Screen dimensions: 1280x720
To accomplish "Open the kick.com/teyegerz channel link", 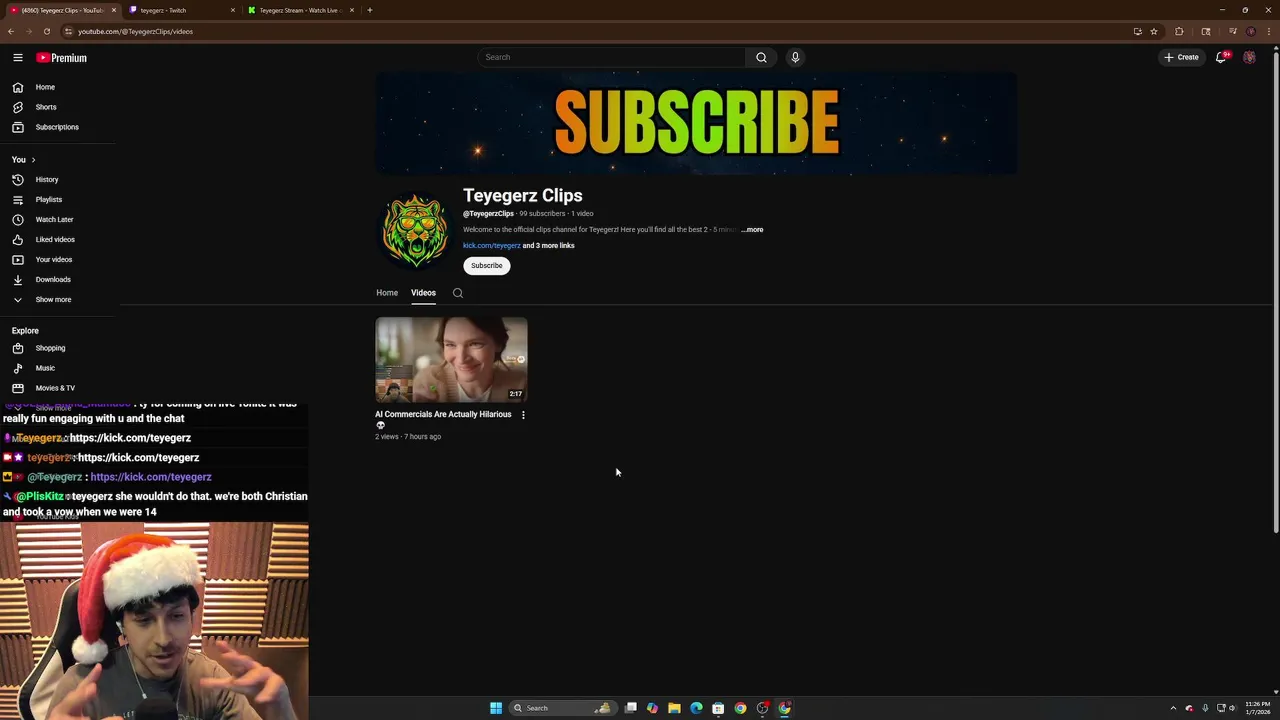I will tap(491, 246).
